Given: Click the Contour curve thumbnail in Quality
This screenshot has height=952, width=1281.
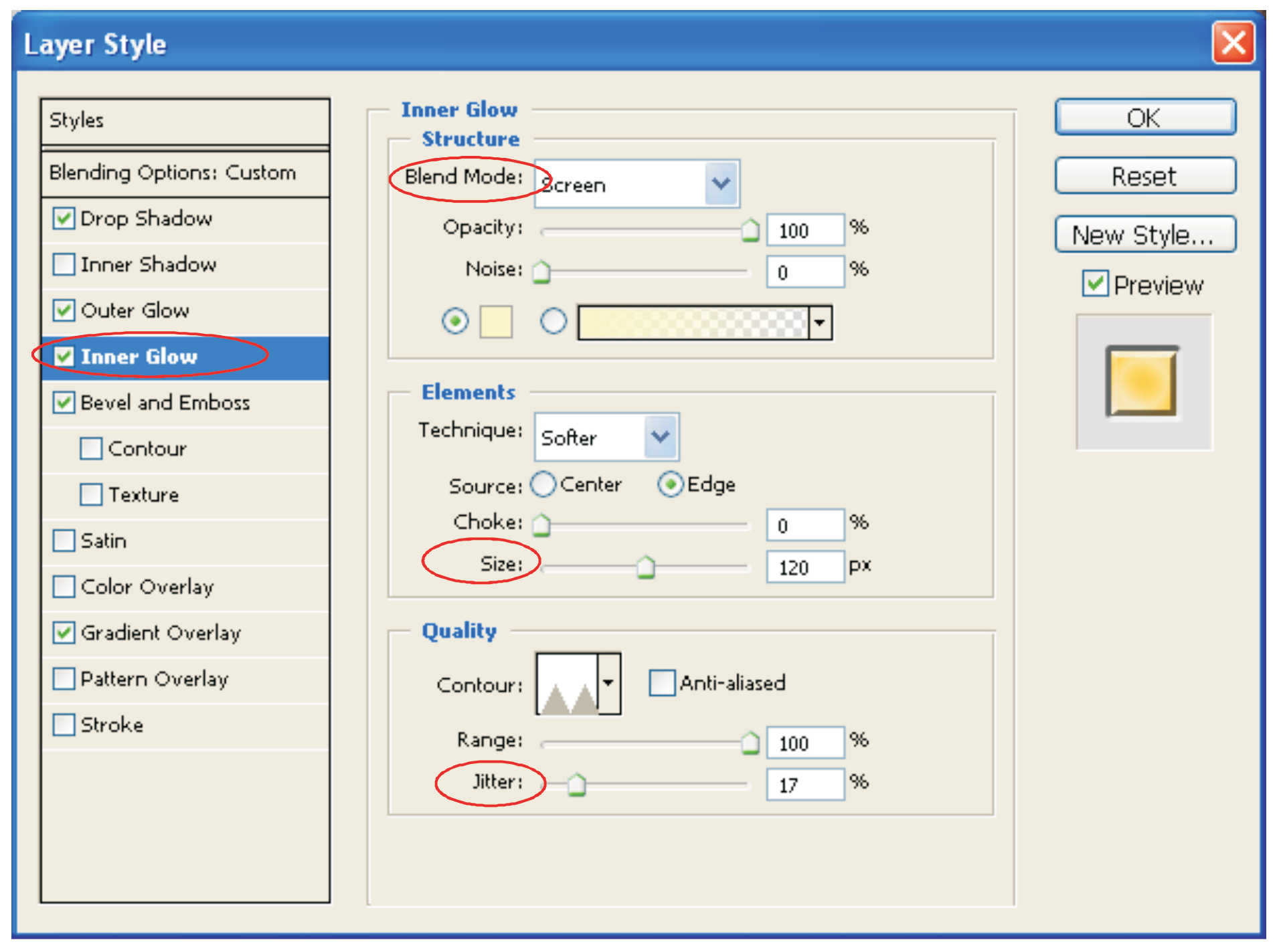Looking at the screenshot, I should (x=567, y=684).
